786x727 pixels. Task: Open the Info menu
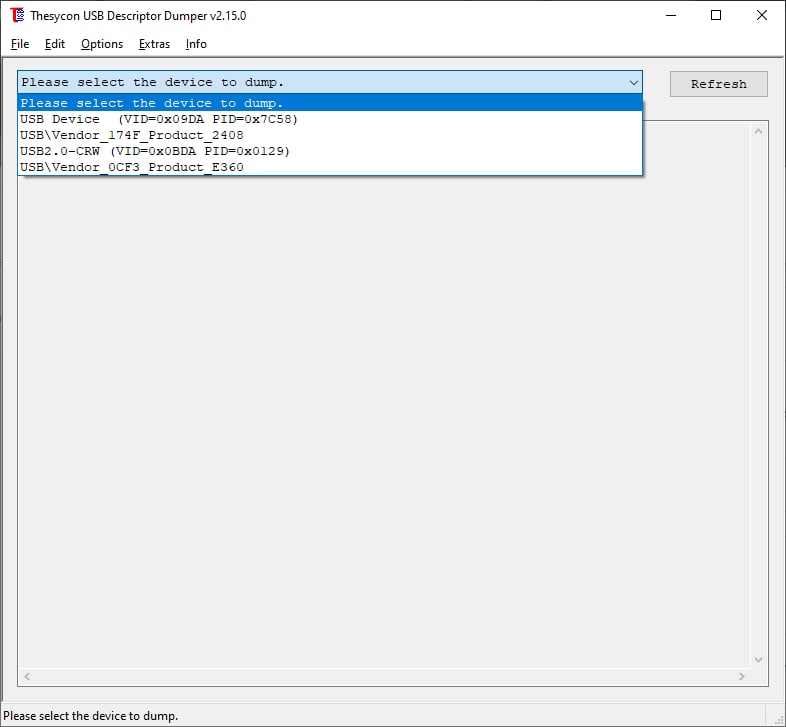pos(196,44)
